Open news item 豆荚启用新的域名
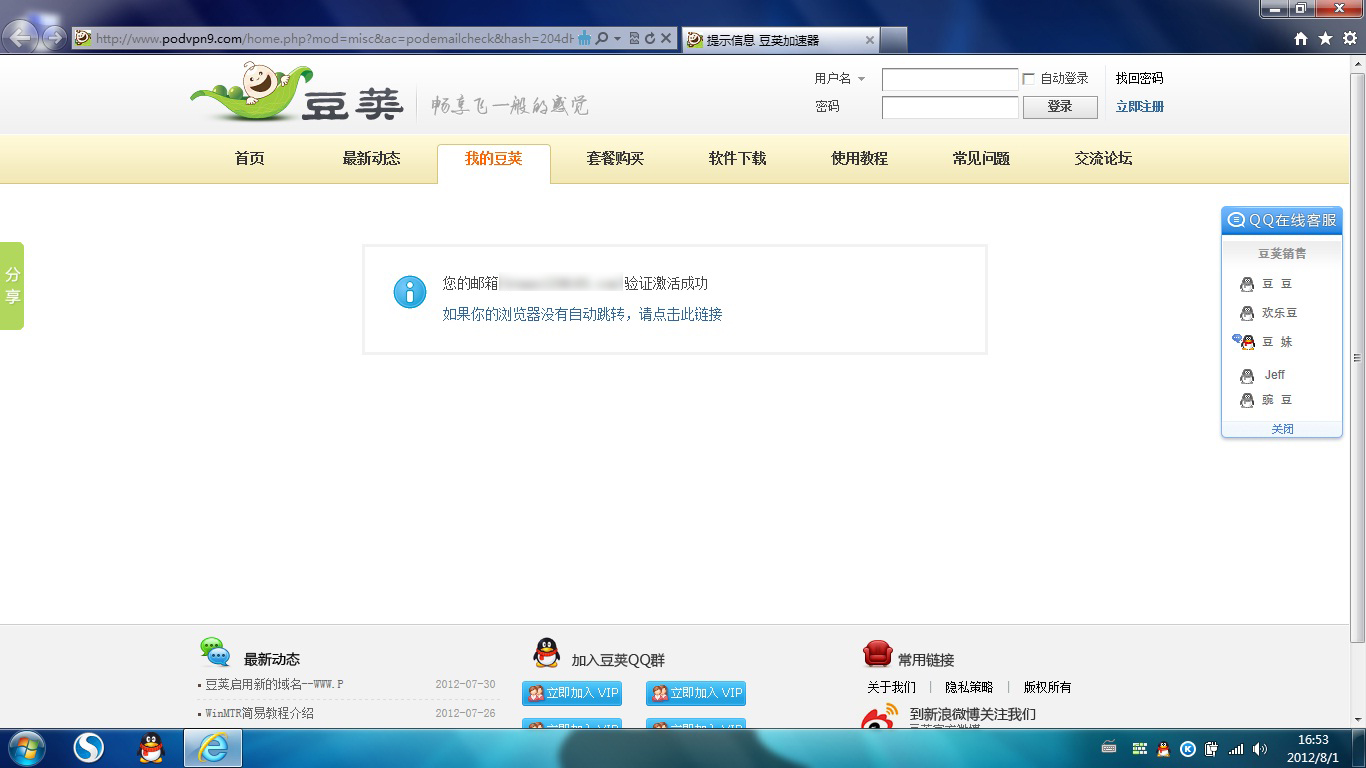Viewport: 1366px width, 768px height. [x=275, y=685]
